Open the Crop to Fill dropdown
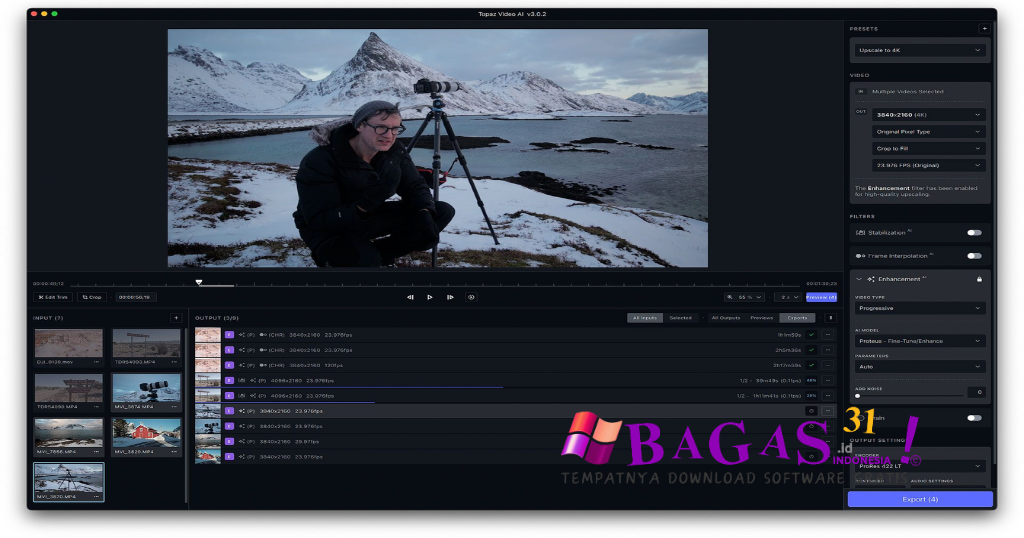The width and height of the screenshot is (1024, 538). click(928, 149)
